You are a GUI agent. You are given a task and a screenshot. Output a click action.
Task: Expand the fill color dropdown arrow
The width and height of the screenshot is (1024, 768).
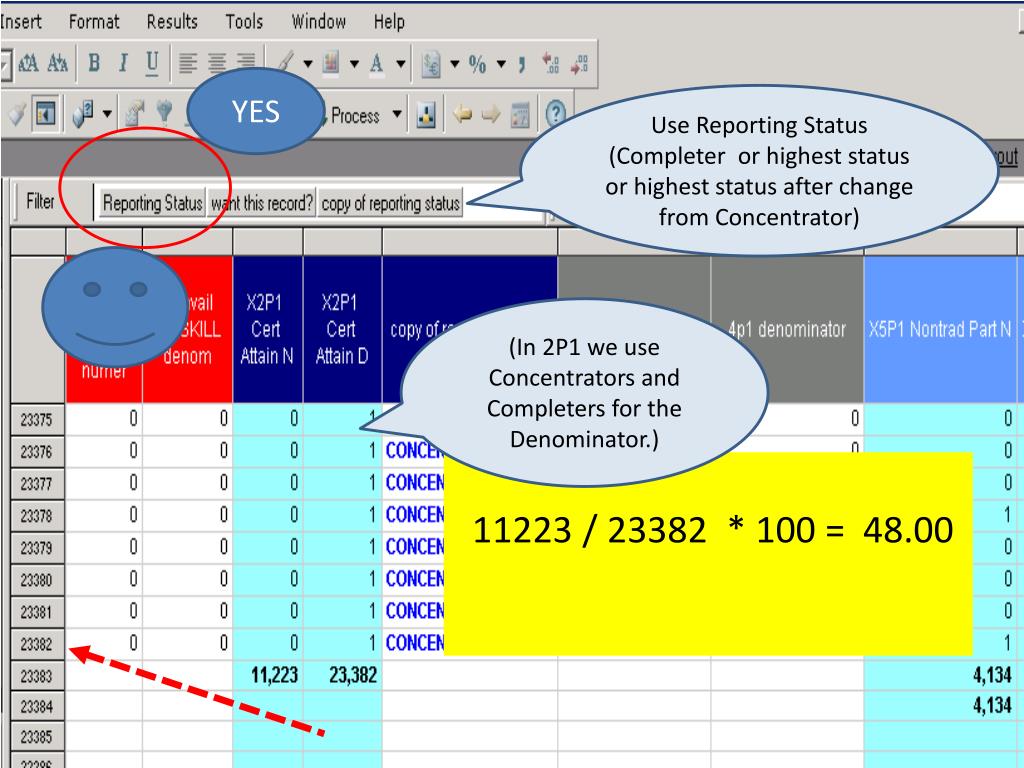click(354, 64)
